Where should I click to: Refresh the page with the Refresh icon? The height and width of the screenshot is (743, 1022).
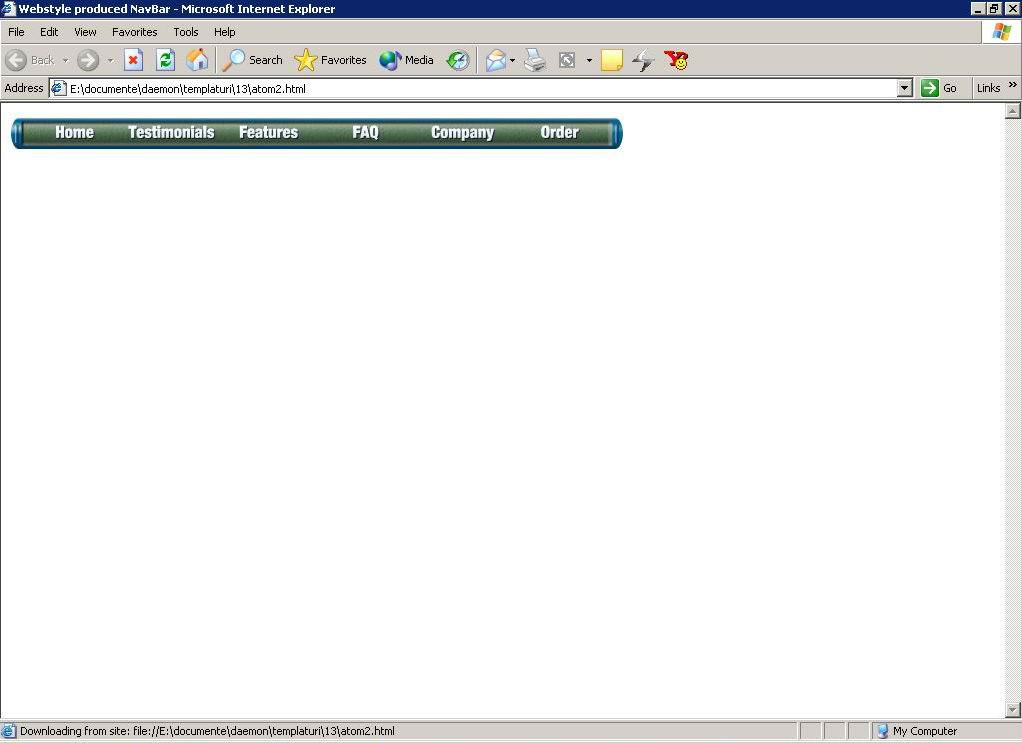click(165, 60)
